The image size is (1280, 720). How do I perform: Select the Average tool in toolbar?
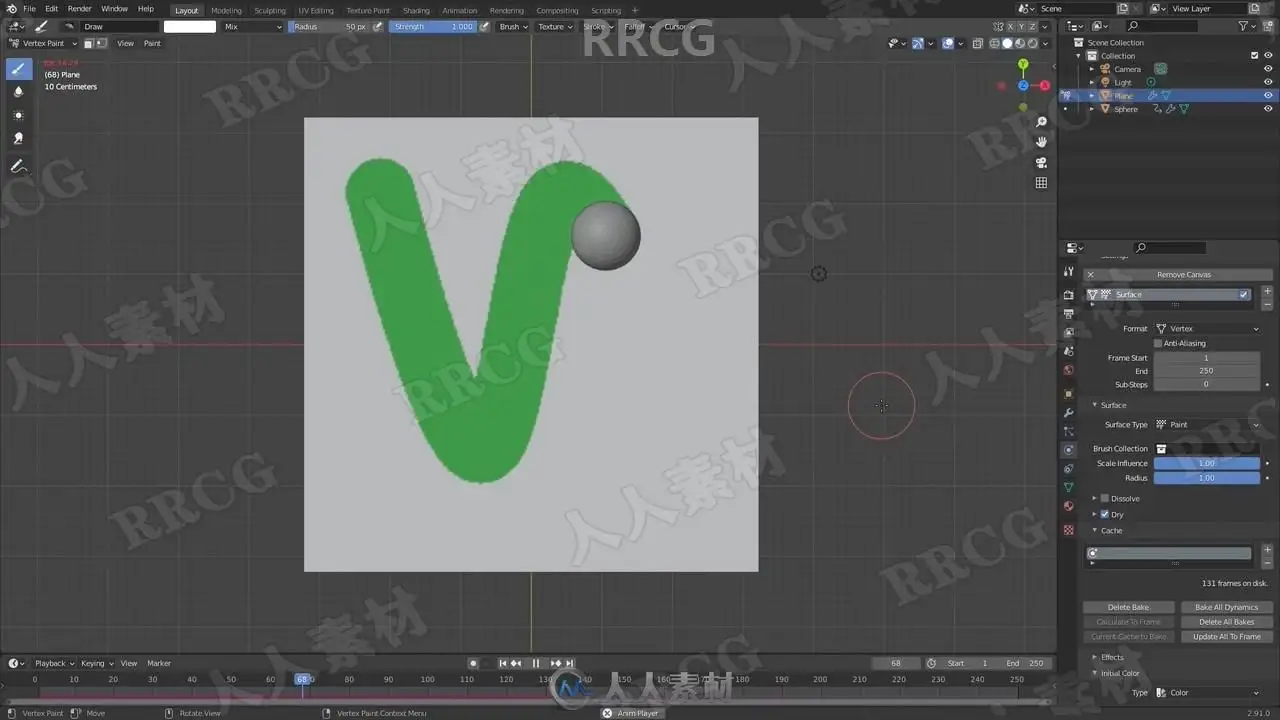pyautogui.click(x=18, y=115)
